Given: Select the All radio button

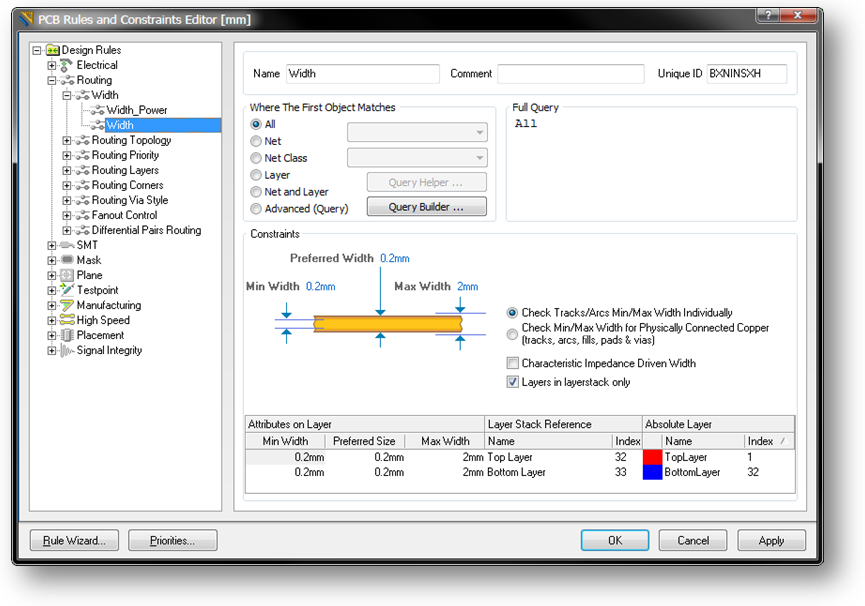Looking at the screenshot, I should pos(256,125).
